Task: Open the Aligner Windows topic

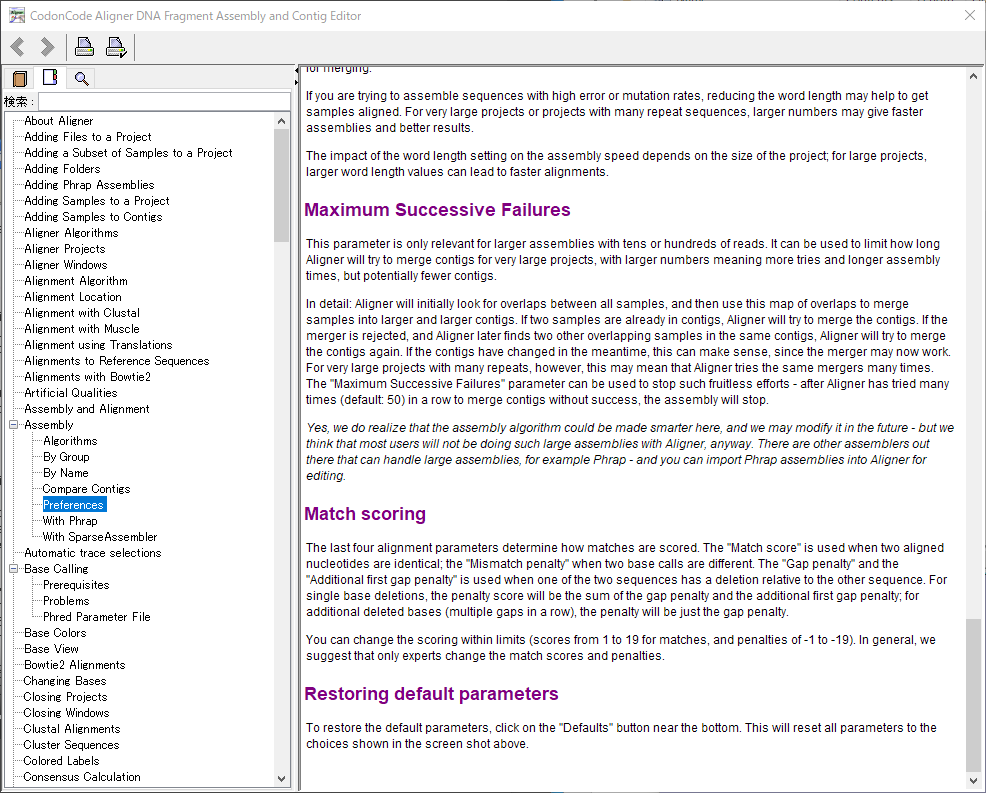Action: (65, 265)
